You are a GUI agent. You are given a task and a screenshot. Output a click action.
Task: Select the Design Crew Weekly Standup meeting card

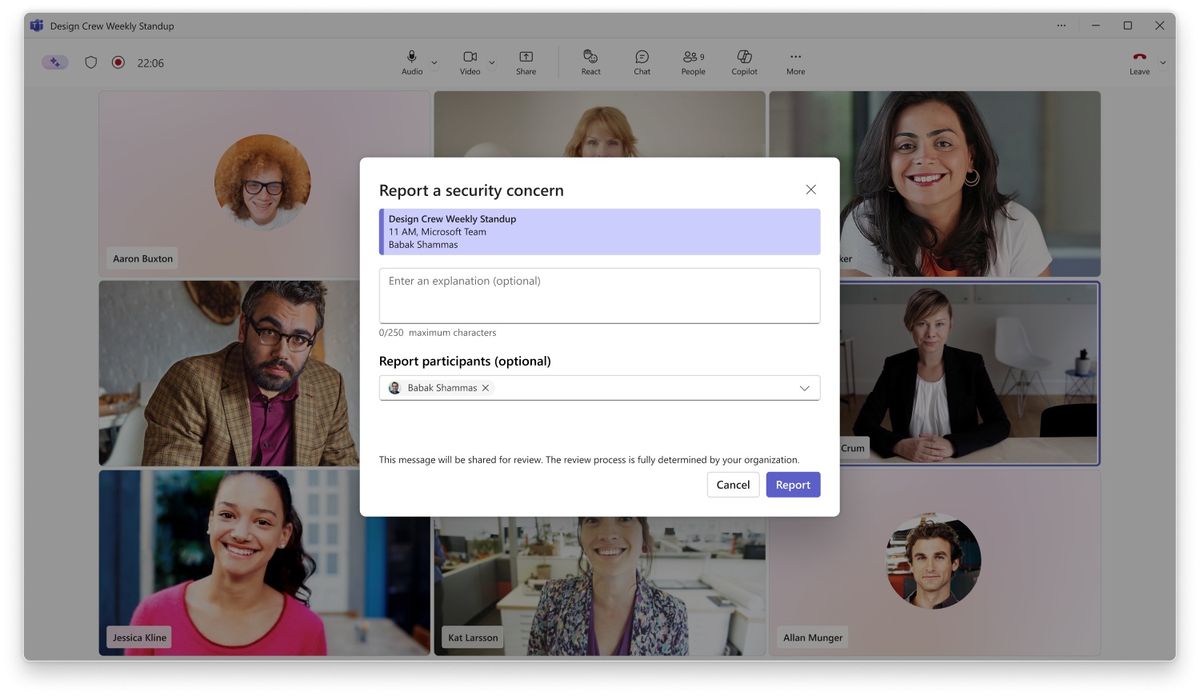(x=599, y=232)
